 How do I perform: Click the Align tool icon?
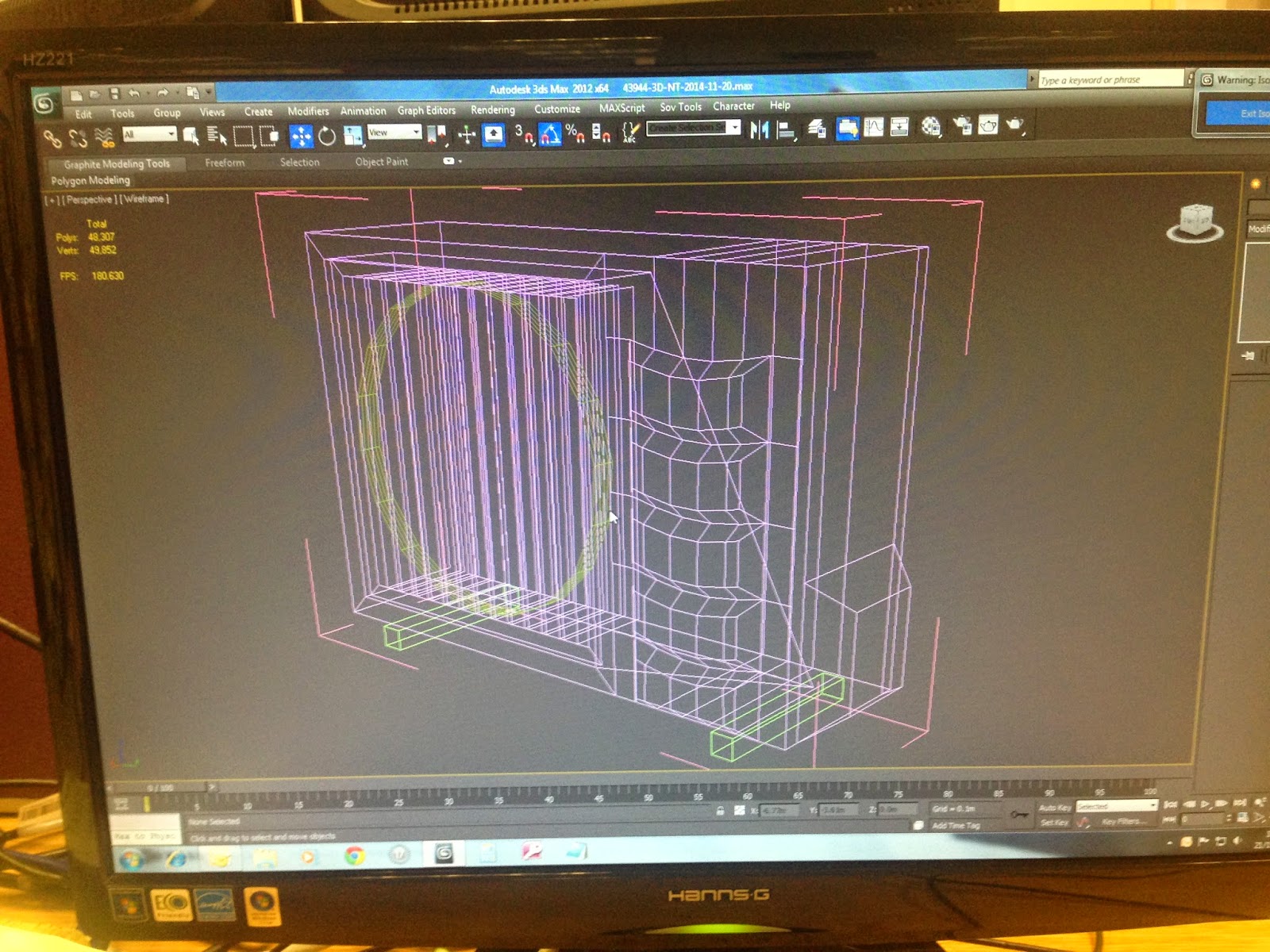pos(786,130)
